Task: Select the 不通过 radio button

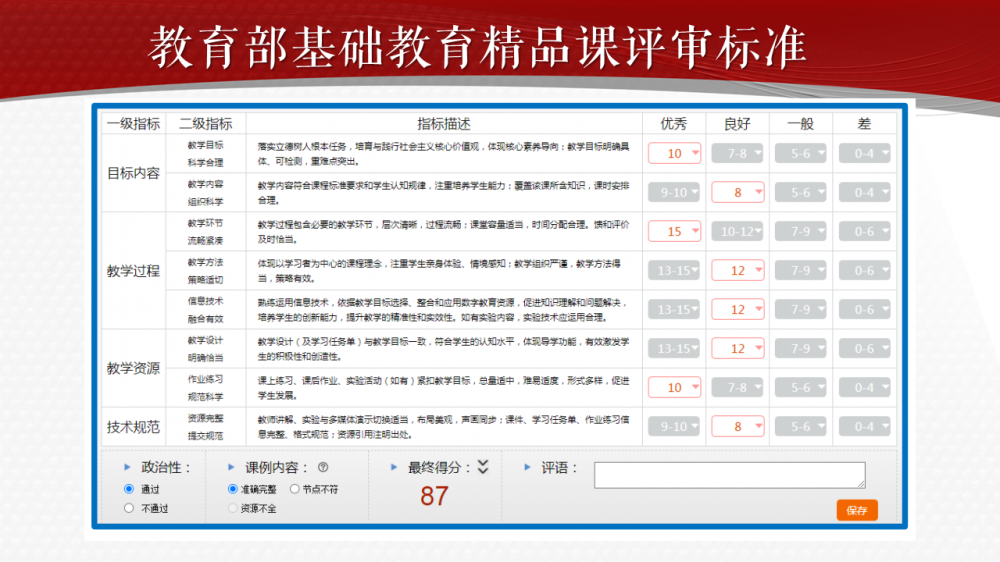Action: tap(129, 508)
